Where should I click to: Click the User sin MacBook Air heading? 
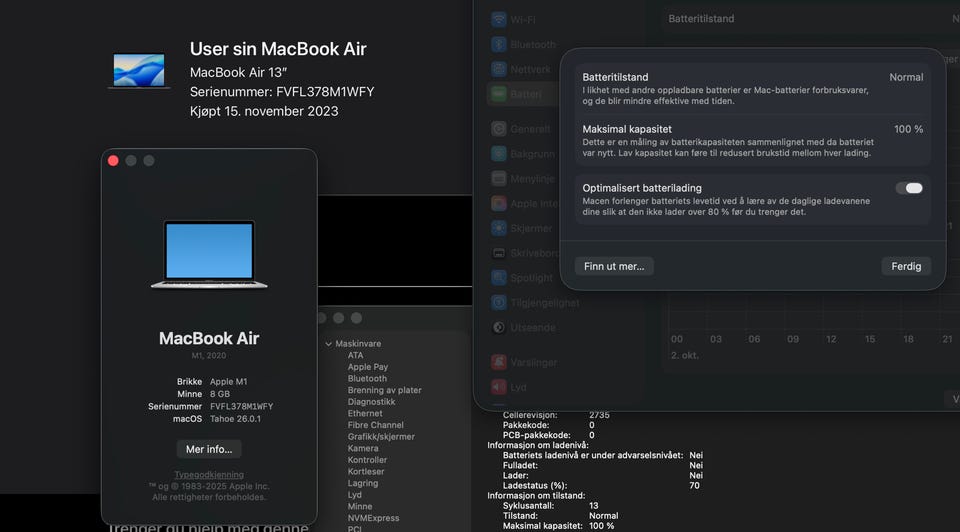pos(278,49)
